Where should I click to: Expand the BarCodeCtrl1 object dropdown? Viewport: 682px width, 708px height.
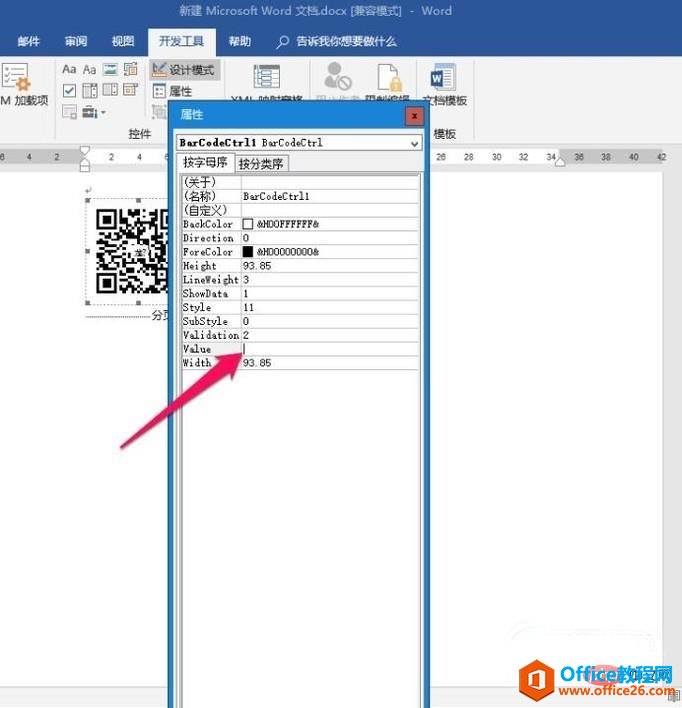click(x=414, y=144)
